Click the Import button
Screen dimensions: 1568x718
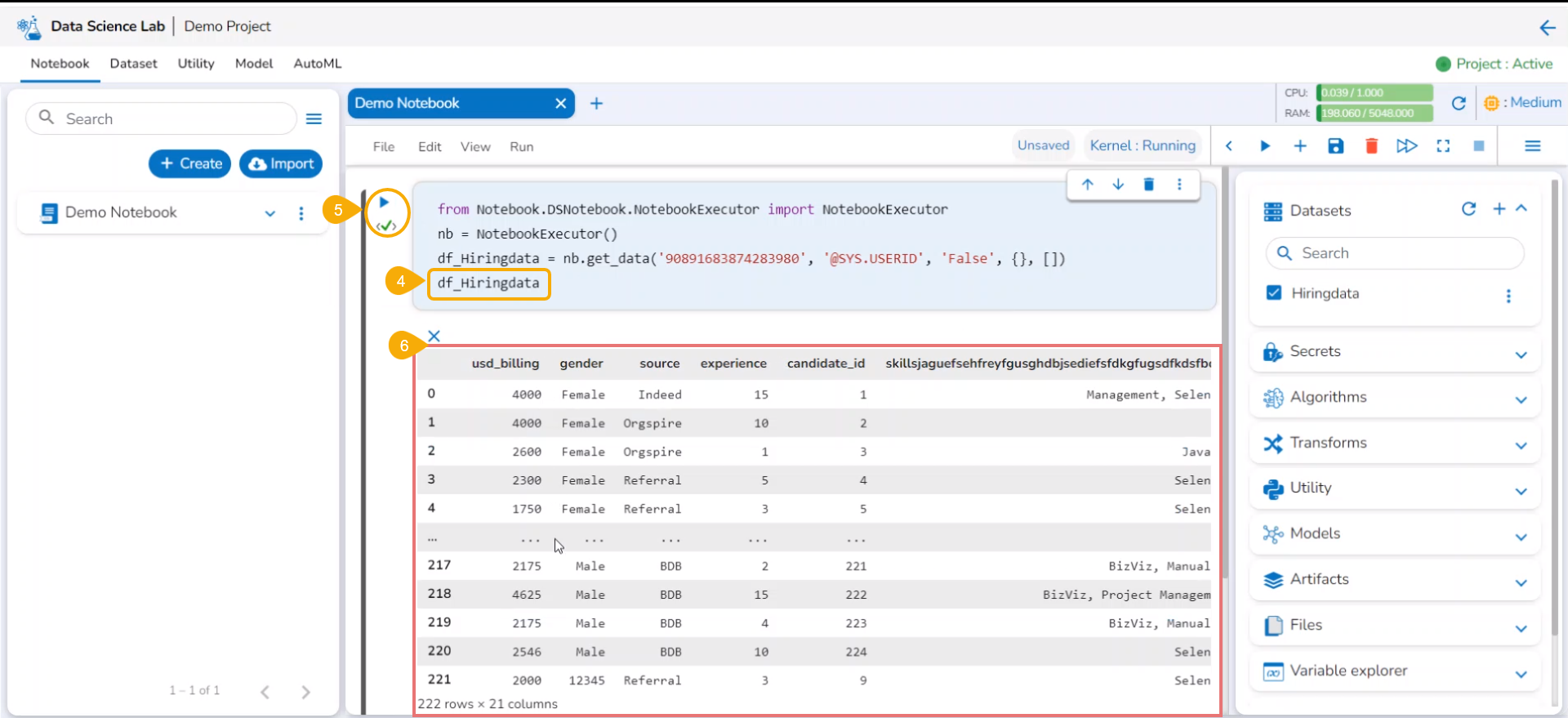click(x=281, y=163)
